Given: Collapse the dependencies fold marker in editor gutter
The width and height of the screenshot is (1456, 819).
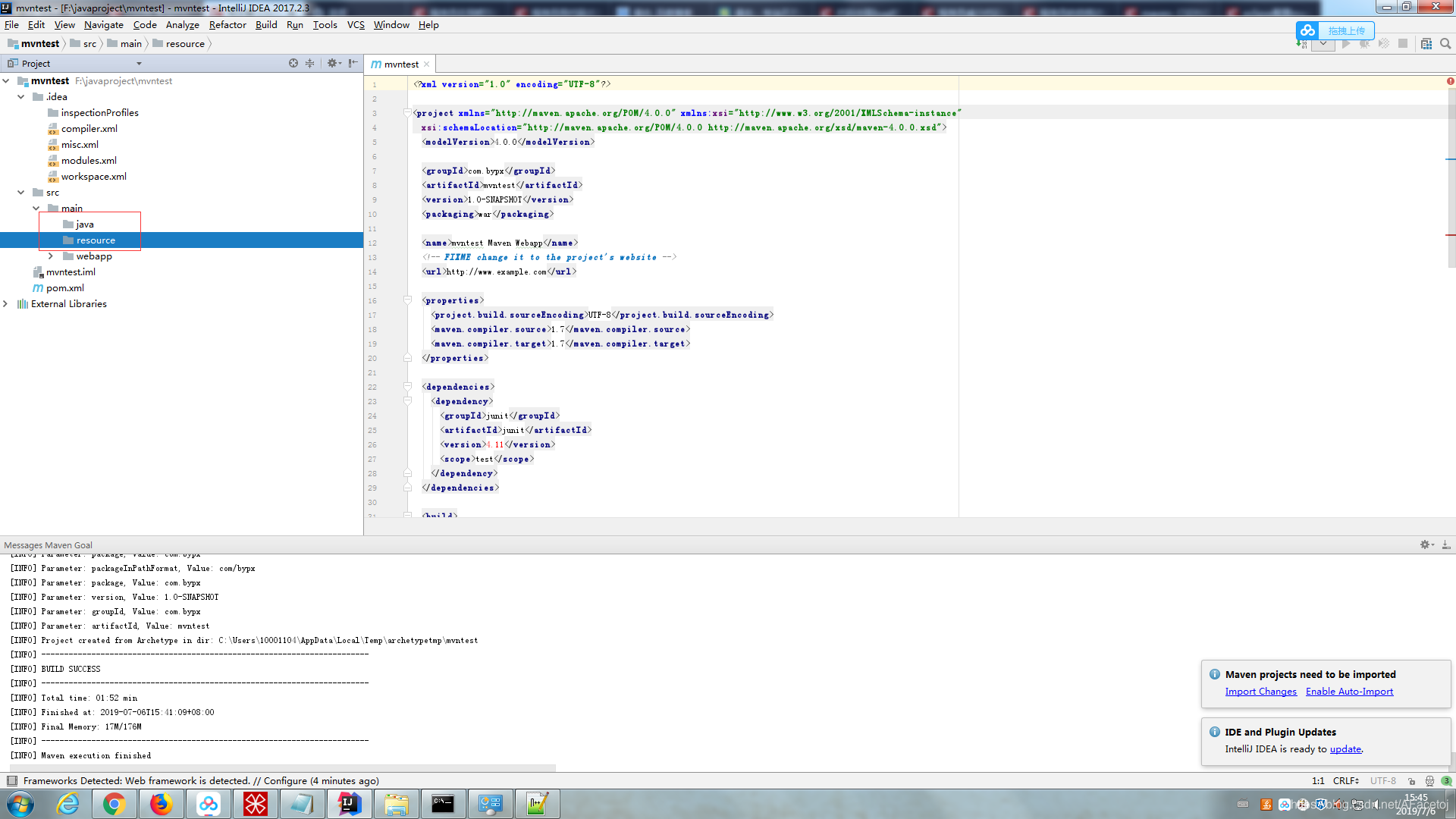Looking at the screenshot, I should tap(407, 387).
